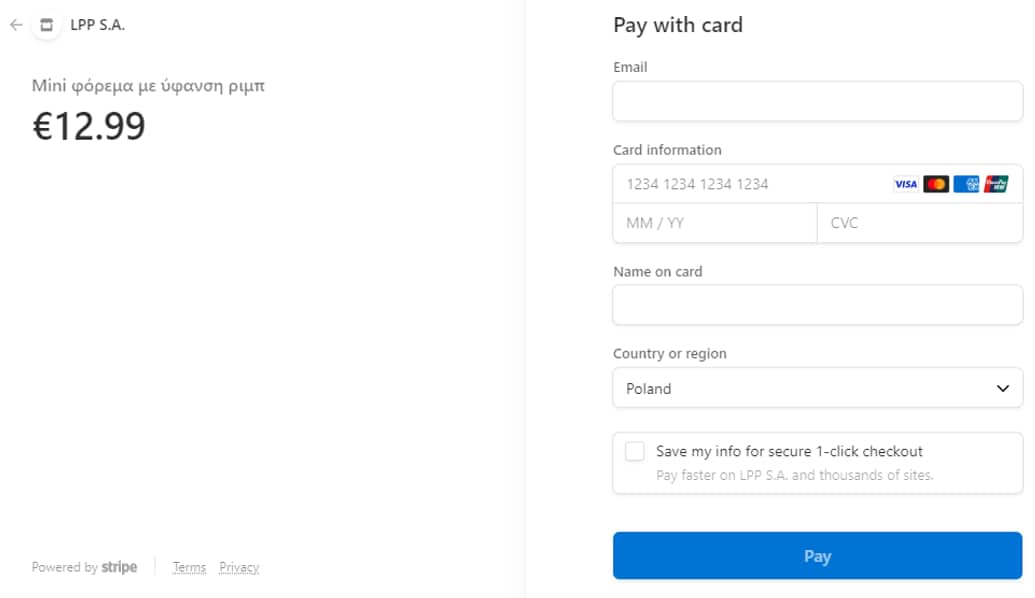This screenshot has width=1035, height=598.
Task: Click the back arrow icon
Action: click(x=16, y=25)
